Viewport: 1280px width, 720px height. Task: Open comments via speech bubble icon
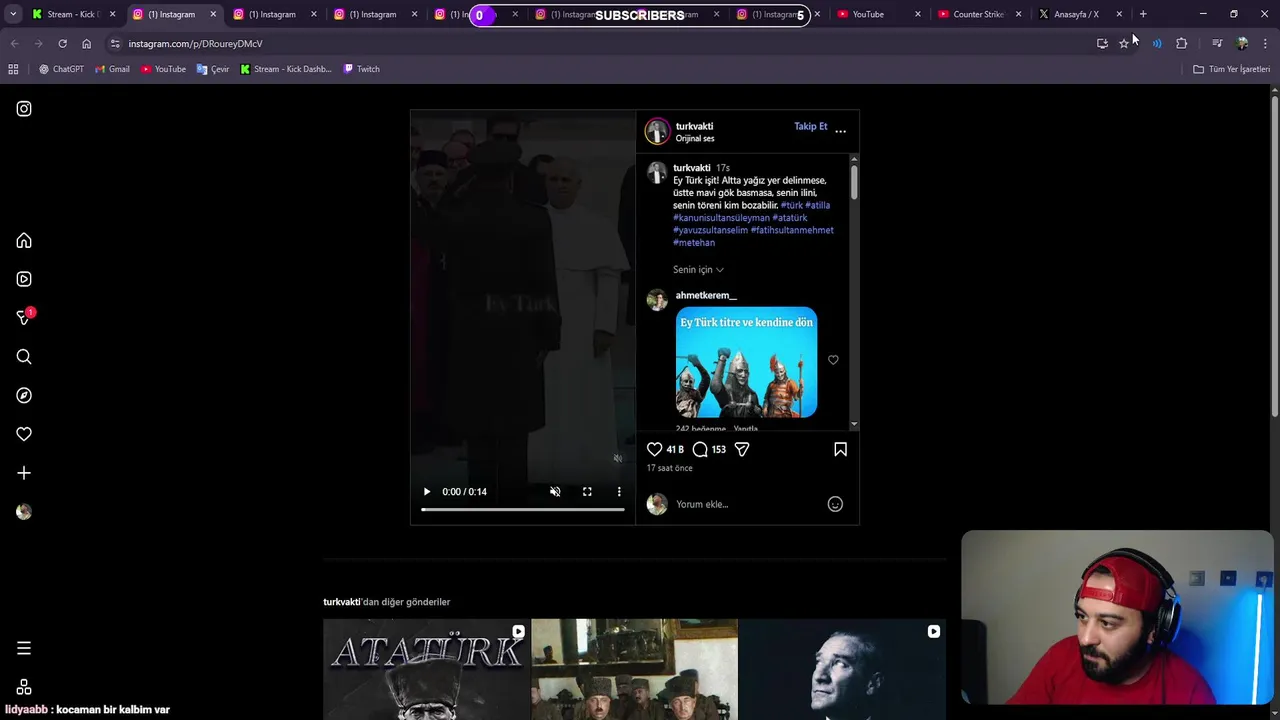click(700, 450)
